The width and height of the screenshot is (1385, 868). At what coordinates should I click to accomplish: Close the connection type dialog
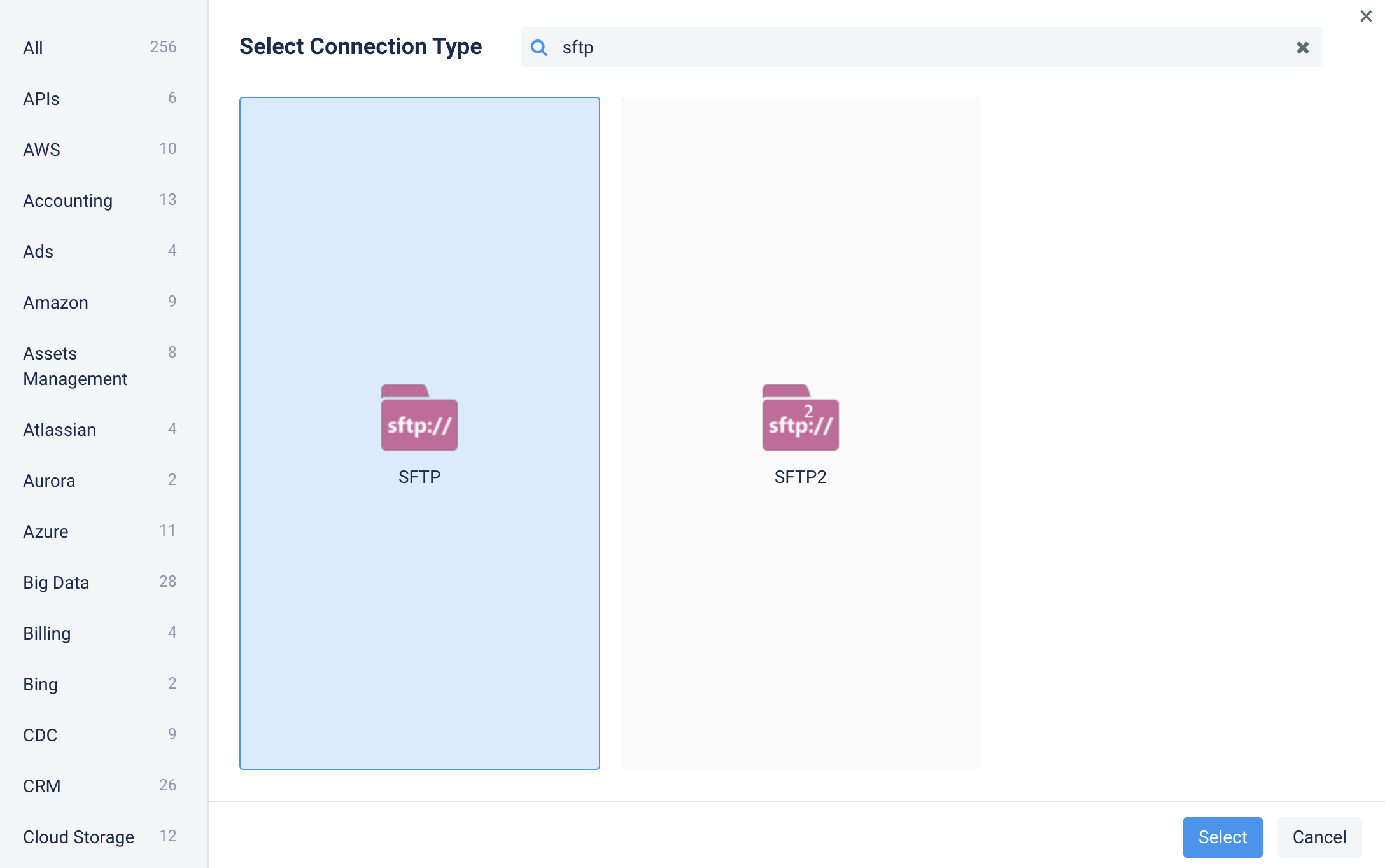(x=1366, y=17)
